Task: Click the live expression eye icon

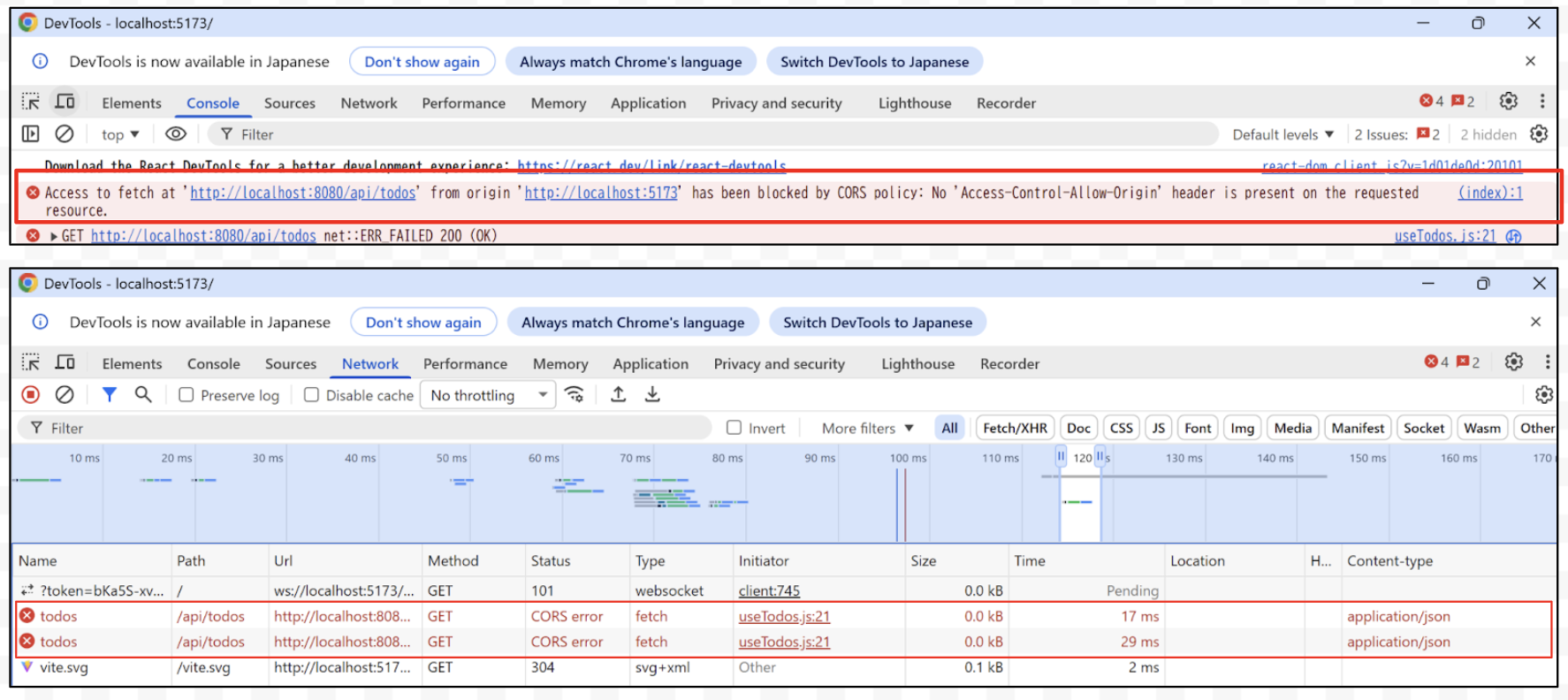Action: pyautogui.click(x=176, y=134)
